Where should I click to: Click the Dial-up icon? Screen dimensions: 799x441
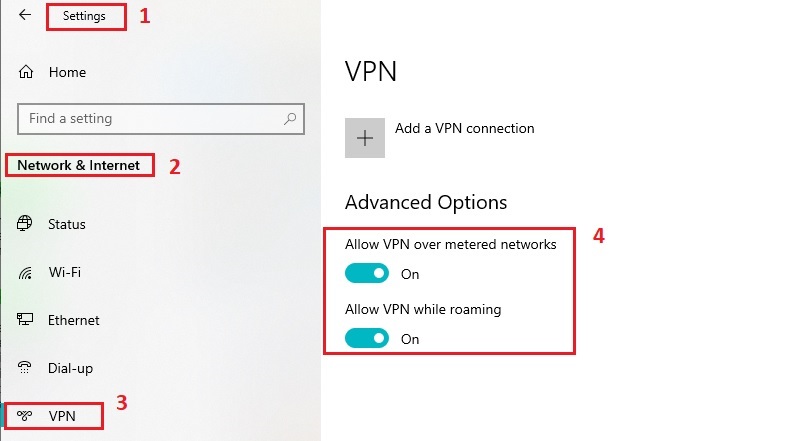pos(26,368)
